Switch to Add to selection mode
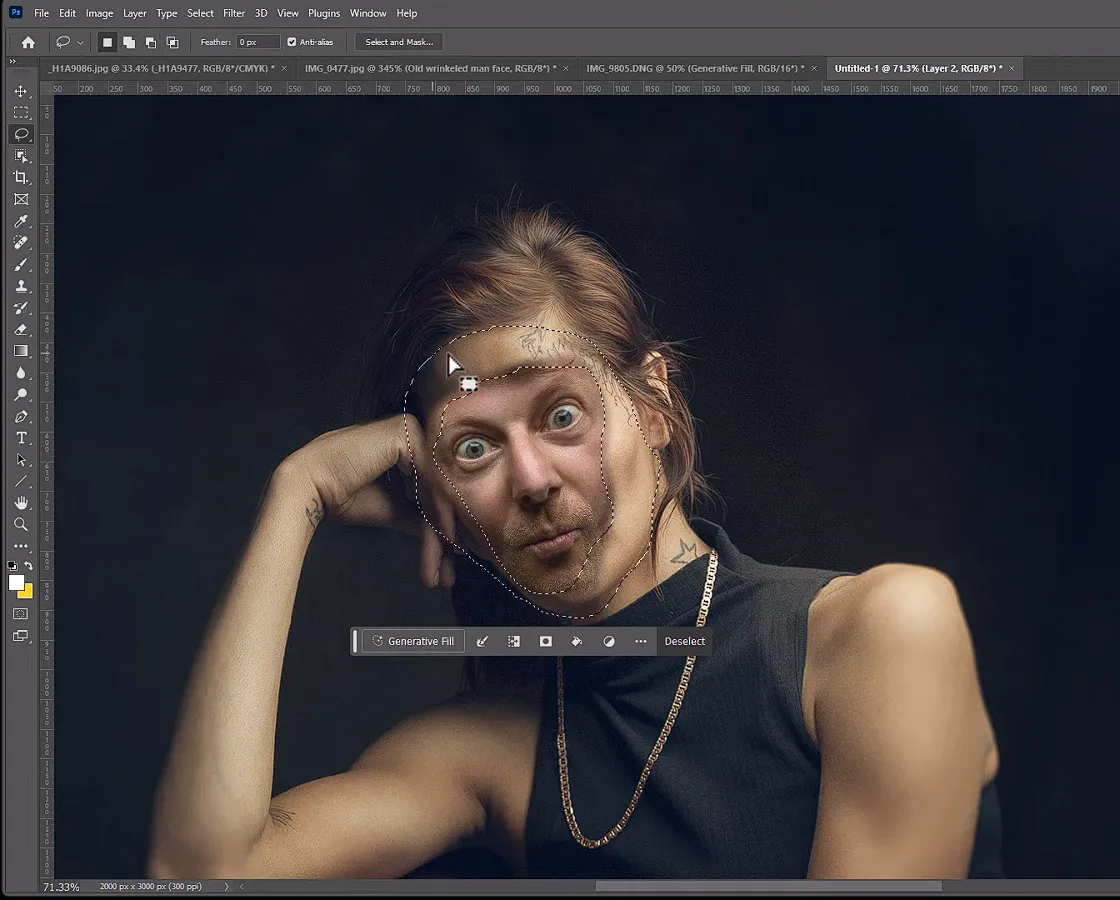 129,42
